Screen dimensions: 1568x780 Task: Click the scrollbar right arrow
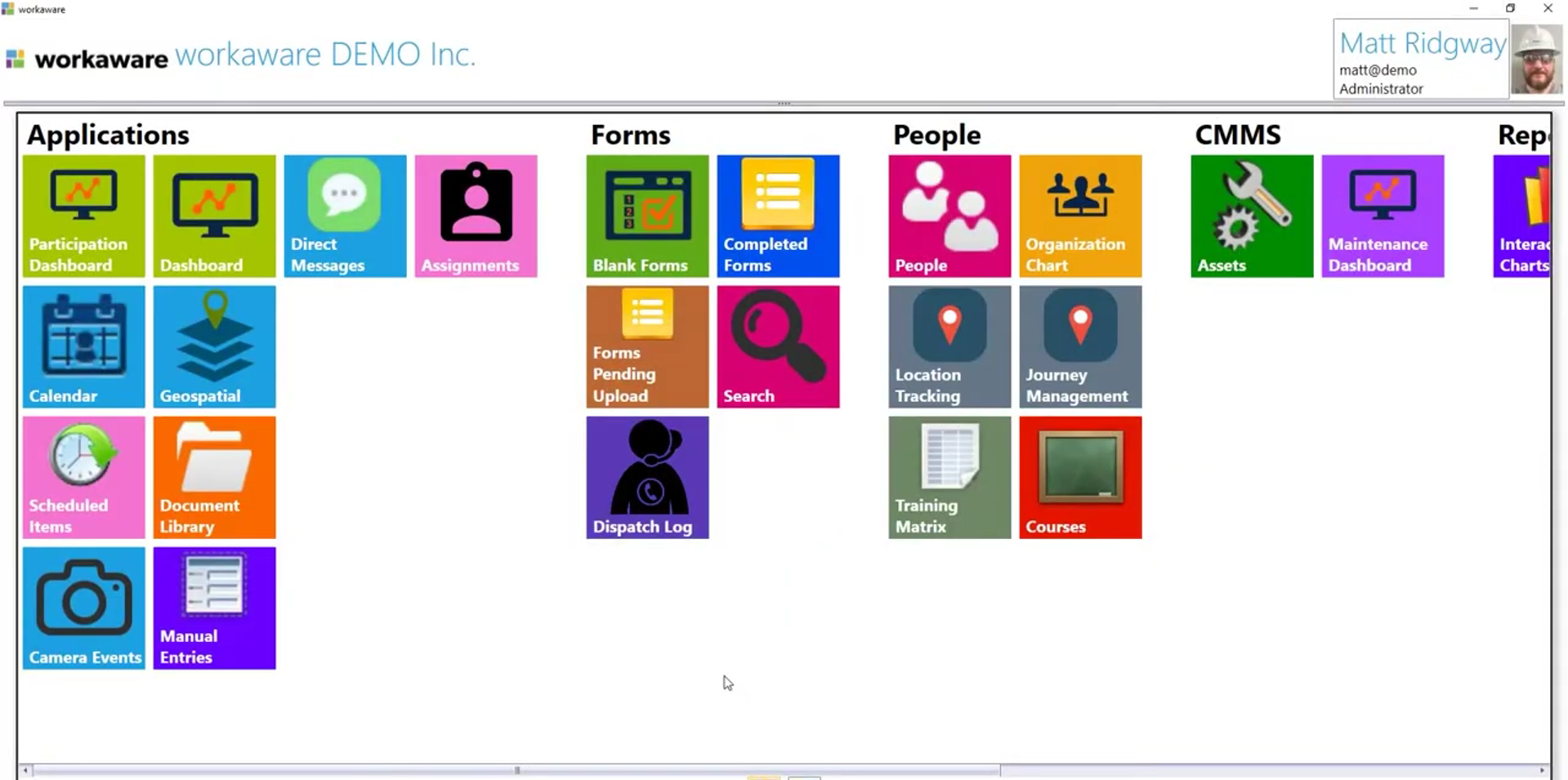pyautogui.click(x=1543, y=770)
